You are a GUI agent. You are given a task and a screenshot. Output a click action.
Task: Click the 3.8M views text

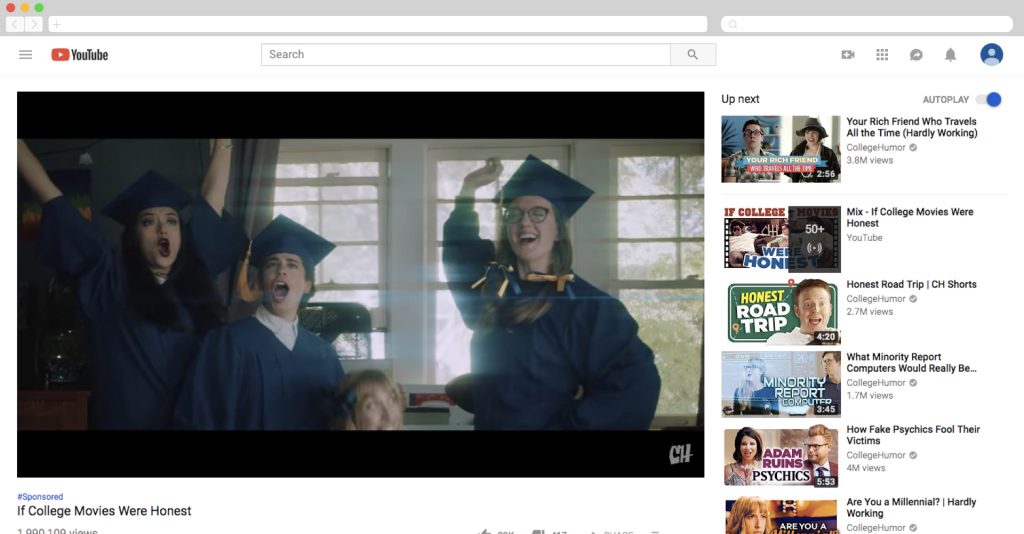tap(869, 160)
